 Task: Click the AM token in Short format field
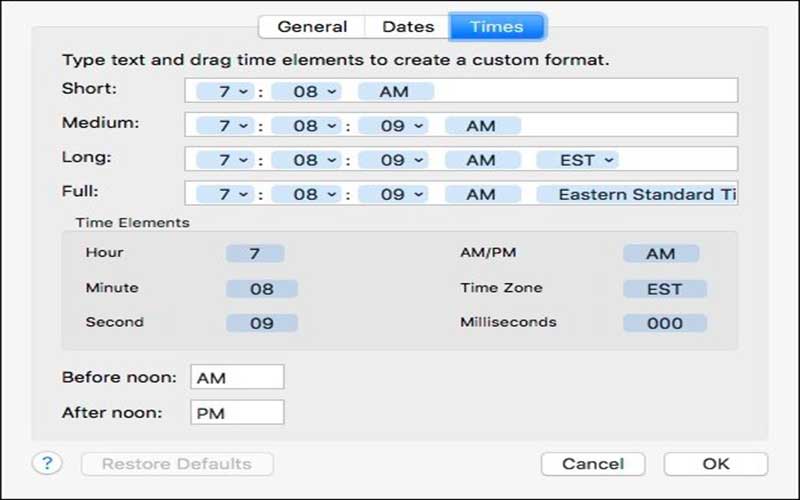tap(393, 91)
